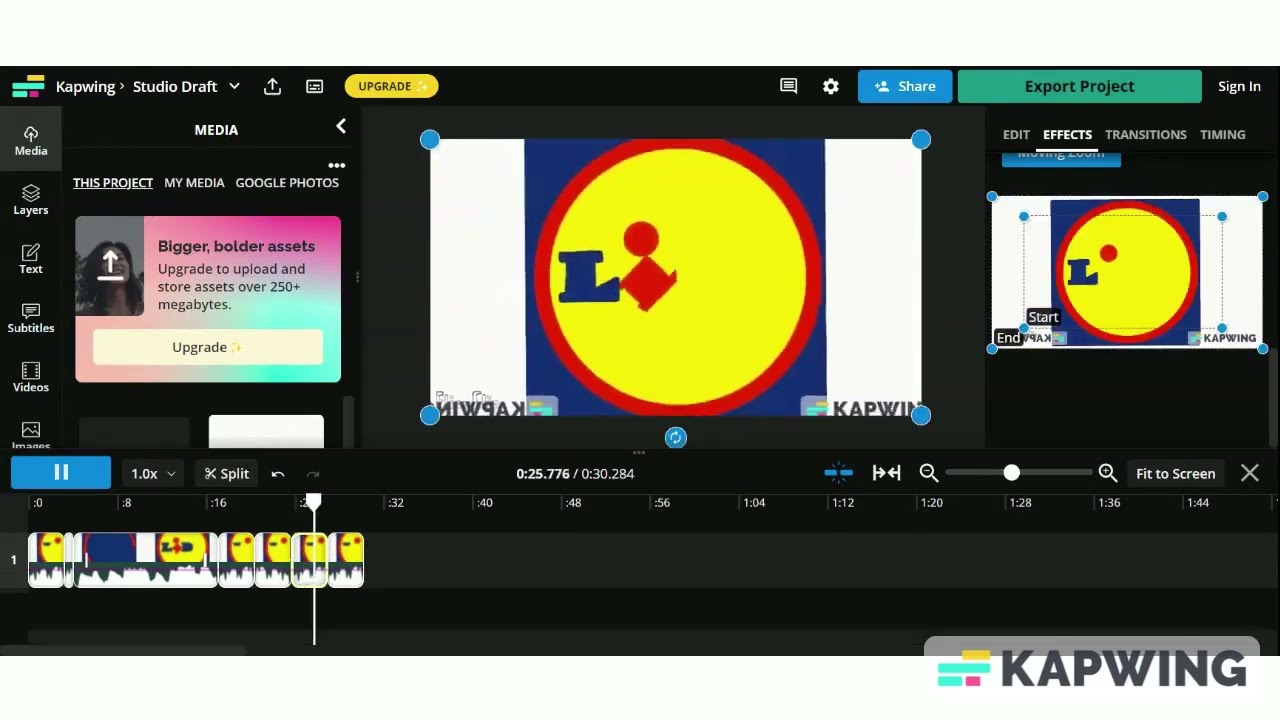Open the 1.0x playback speed dropdown
This screenshot has width=1280, height=720.
pos(153,474)
